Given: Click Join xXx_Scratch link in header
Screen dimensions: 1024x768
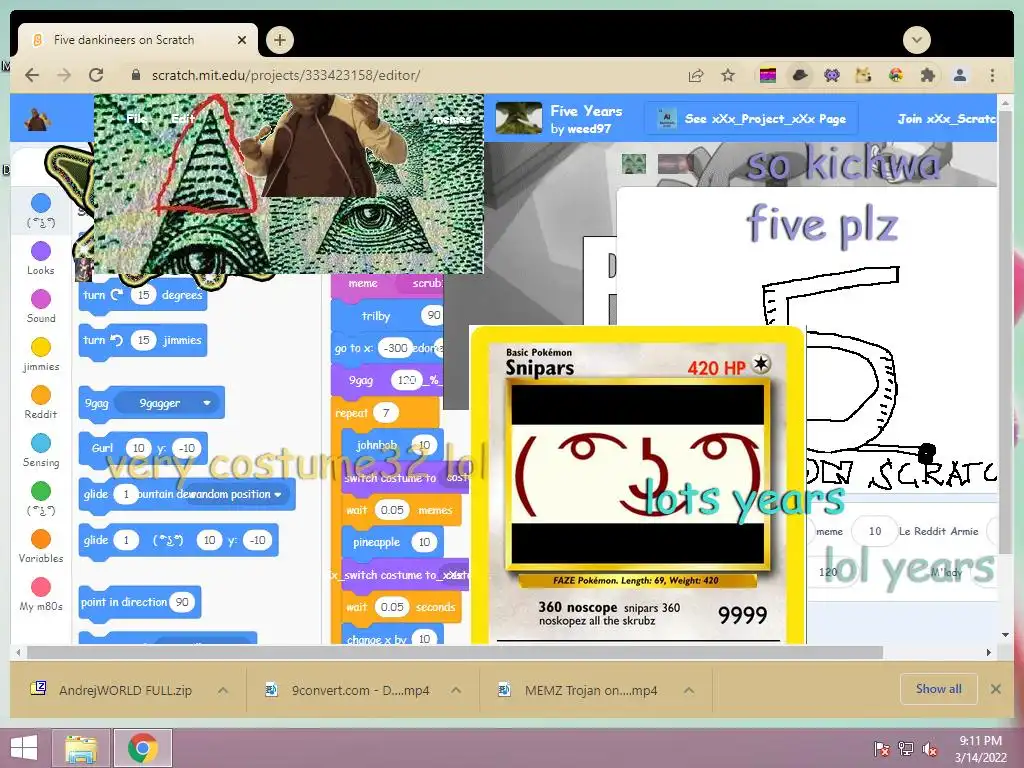Looking at the screenshot, I should pyautogui.click(x=947, y=119).
